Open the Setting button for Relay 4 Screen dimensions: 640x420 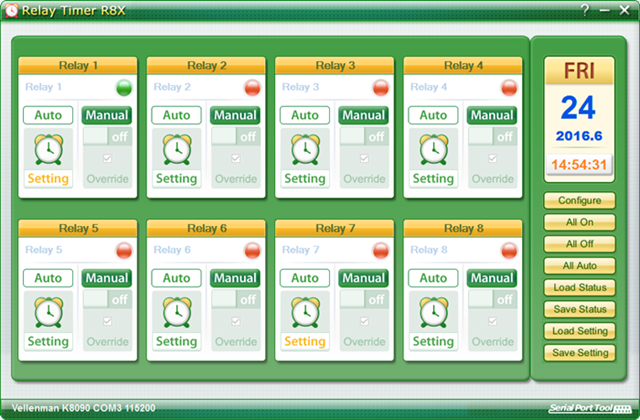coord(433,178)
